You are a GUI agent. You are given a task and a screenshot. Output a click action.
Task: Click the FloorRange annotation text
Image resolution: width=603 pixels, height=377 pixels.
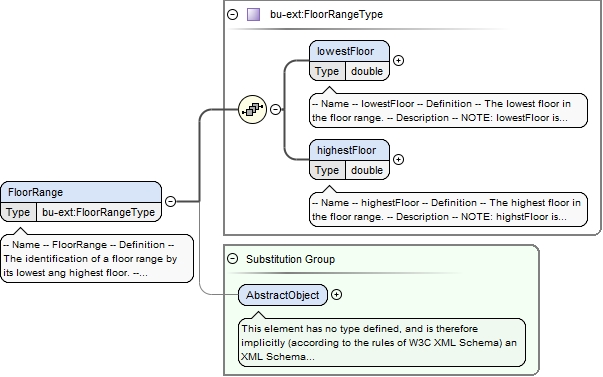pos(97,259)
